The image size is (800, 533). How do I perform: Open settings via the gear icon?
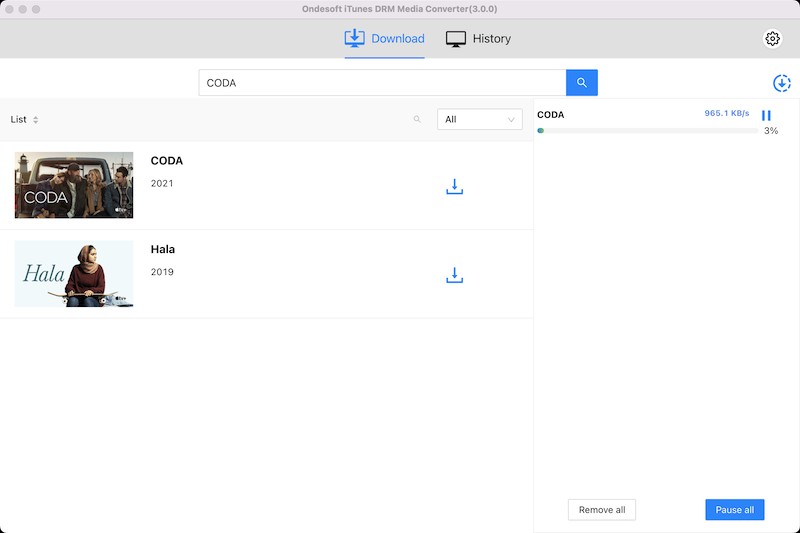click(x=772, y=39)
